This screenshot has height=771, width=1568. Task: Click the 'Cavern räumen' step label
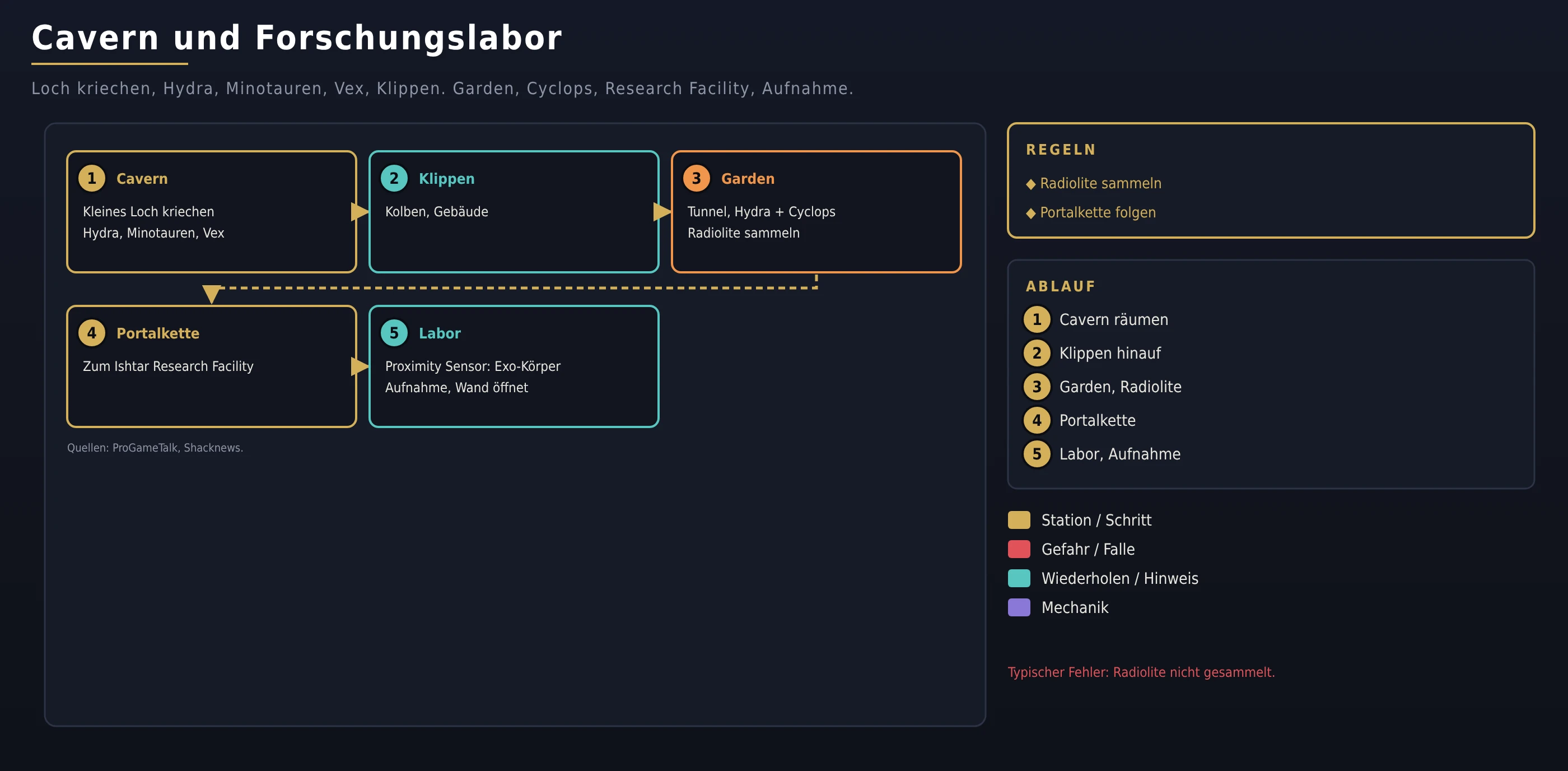pos(1113,320)
